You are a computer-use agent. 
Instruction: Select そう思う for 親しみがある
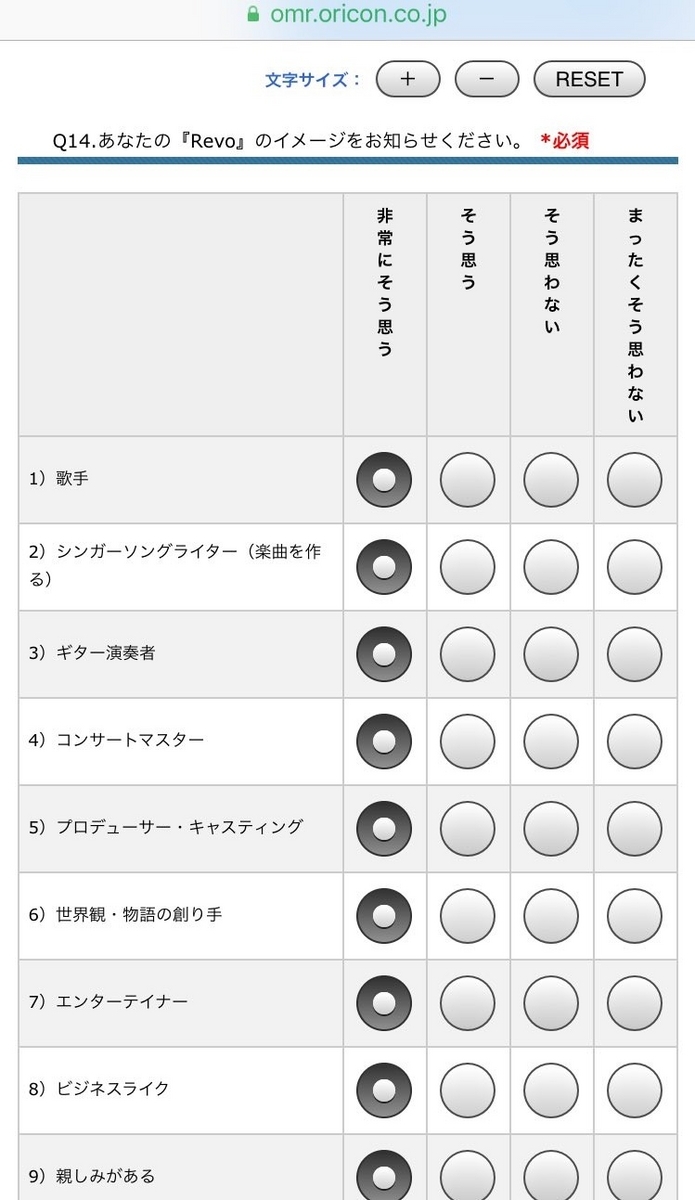click(467, 1175)
